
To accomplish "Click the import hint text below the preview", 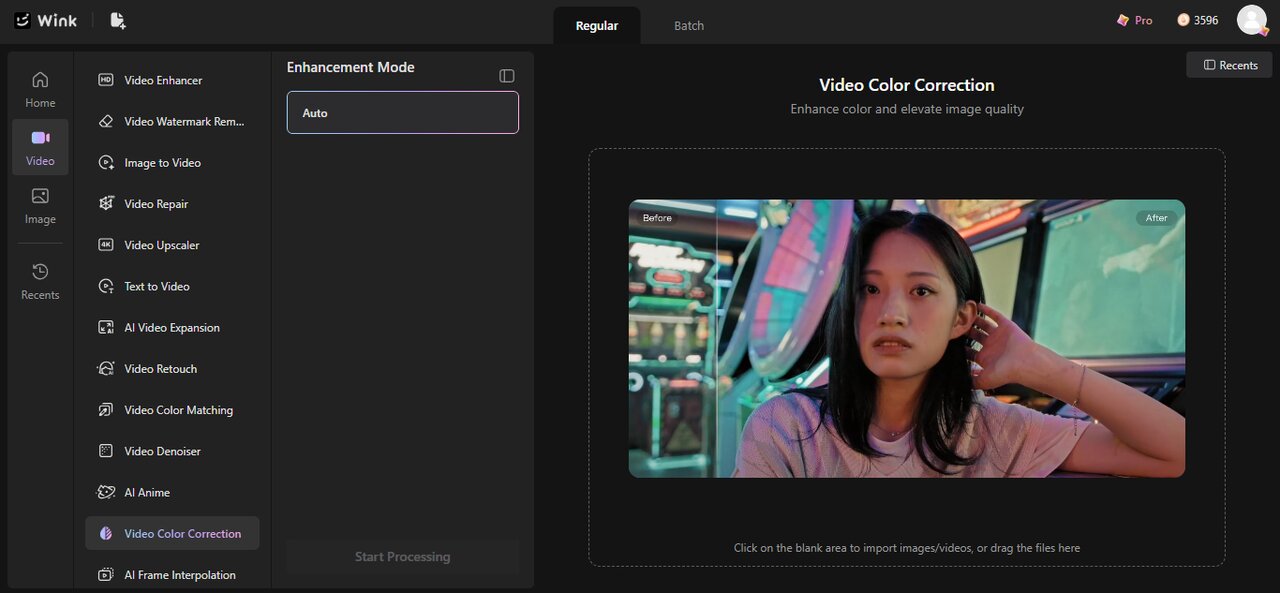I will pos(907,548).
